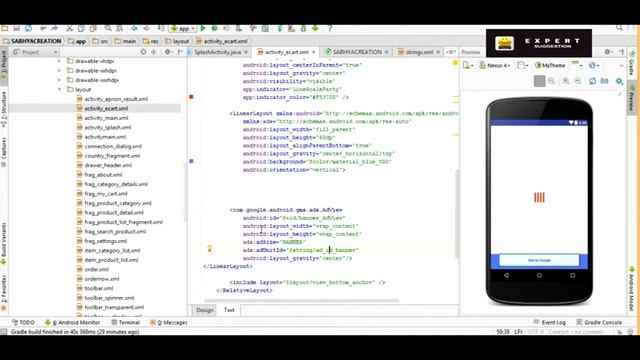Open the Android Monitor tool window
The width and height of the screenshot is (640, 360).
pos(72,322)
